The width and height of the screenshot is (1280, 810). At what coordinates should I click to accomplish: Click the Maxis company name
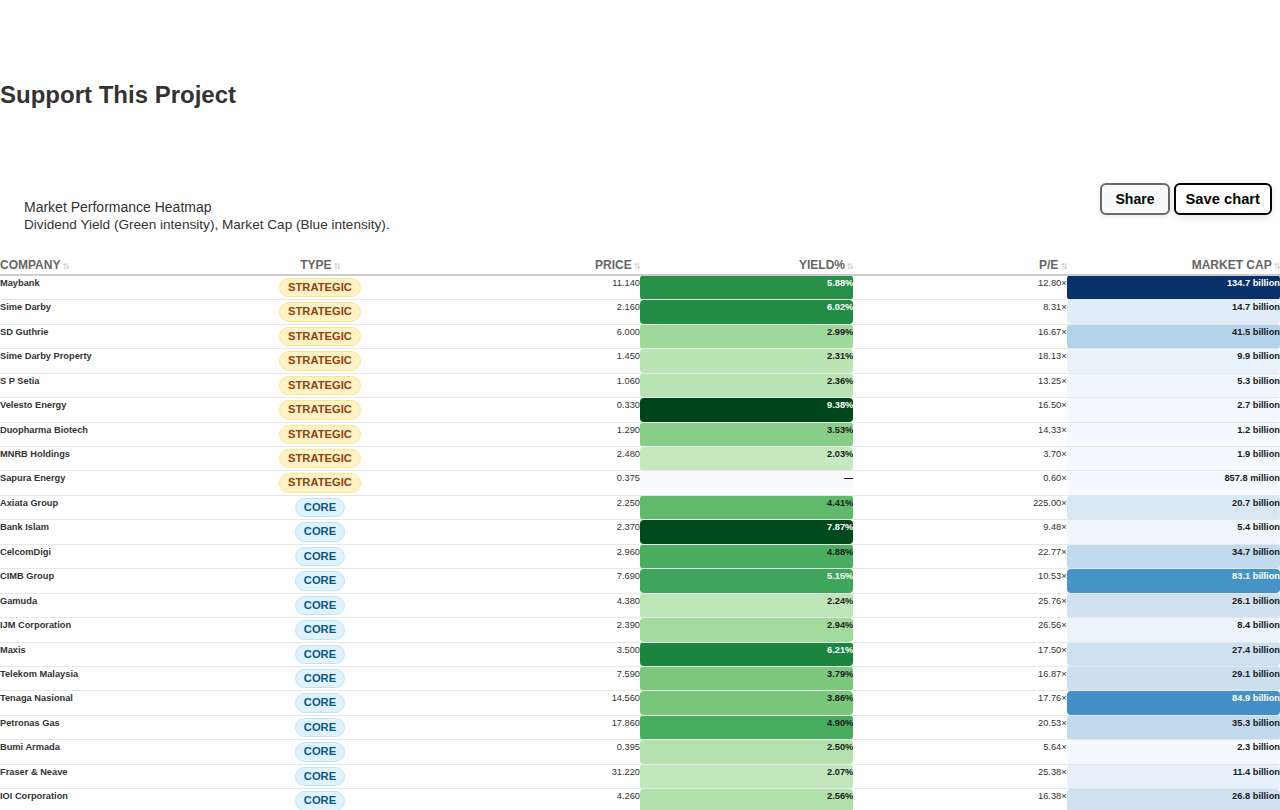13,650
